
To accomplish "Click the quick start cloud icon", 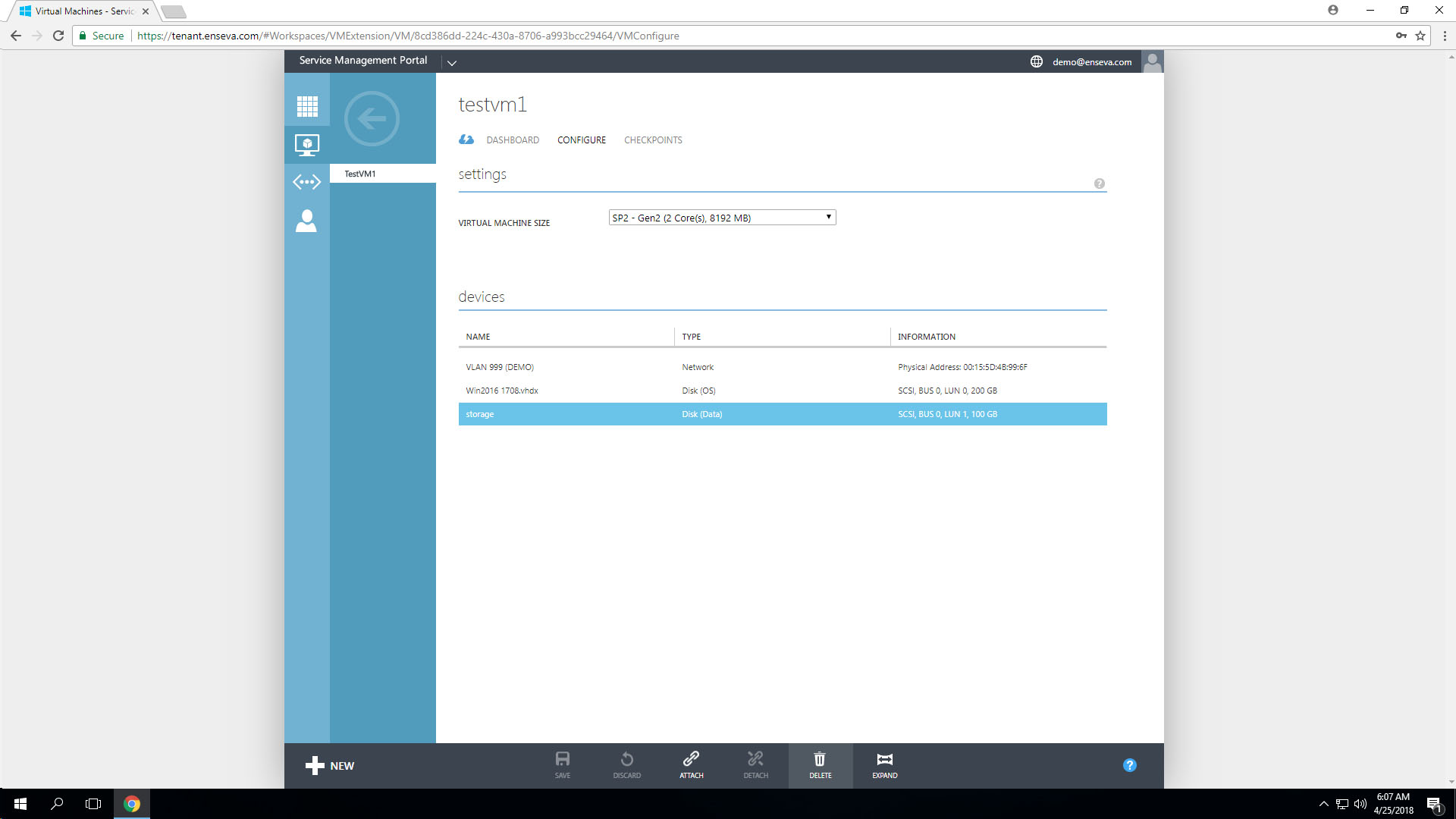I will (466, 140).
